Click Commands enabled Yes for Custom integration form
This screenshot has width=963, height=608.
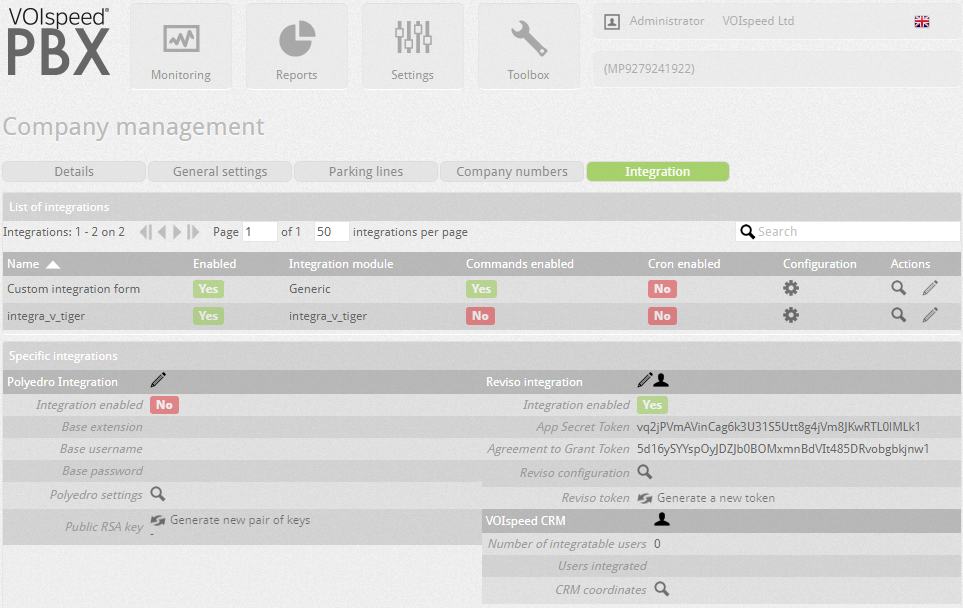point(481,289)
